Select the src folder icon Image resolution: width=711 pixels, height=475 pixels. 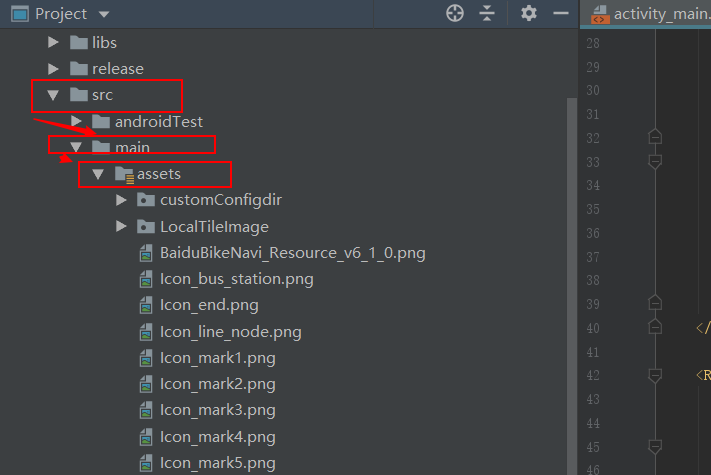tap(79, 95)
